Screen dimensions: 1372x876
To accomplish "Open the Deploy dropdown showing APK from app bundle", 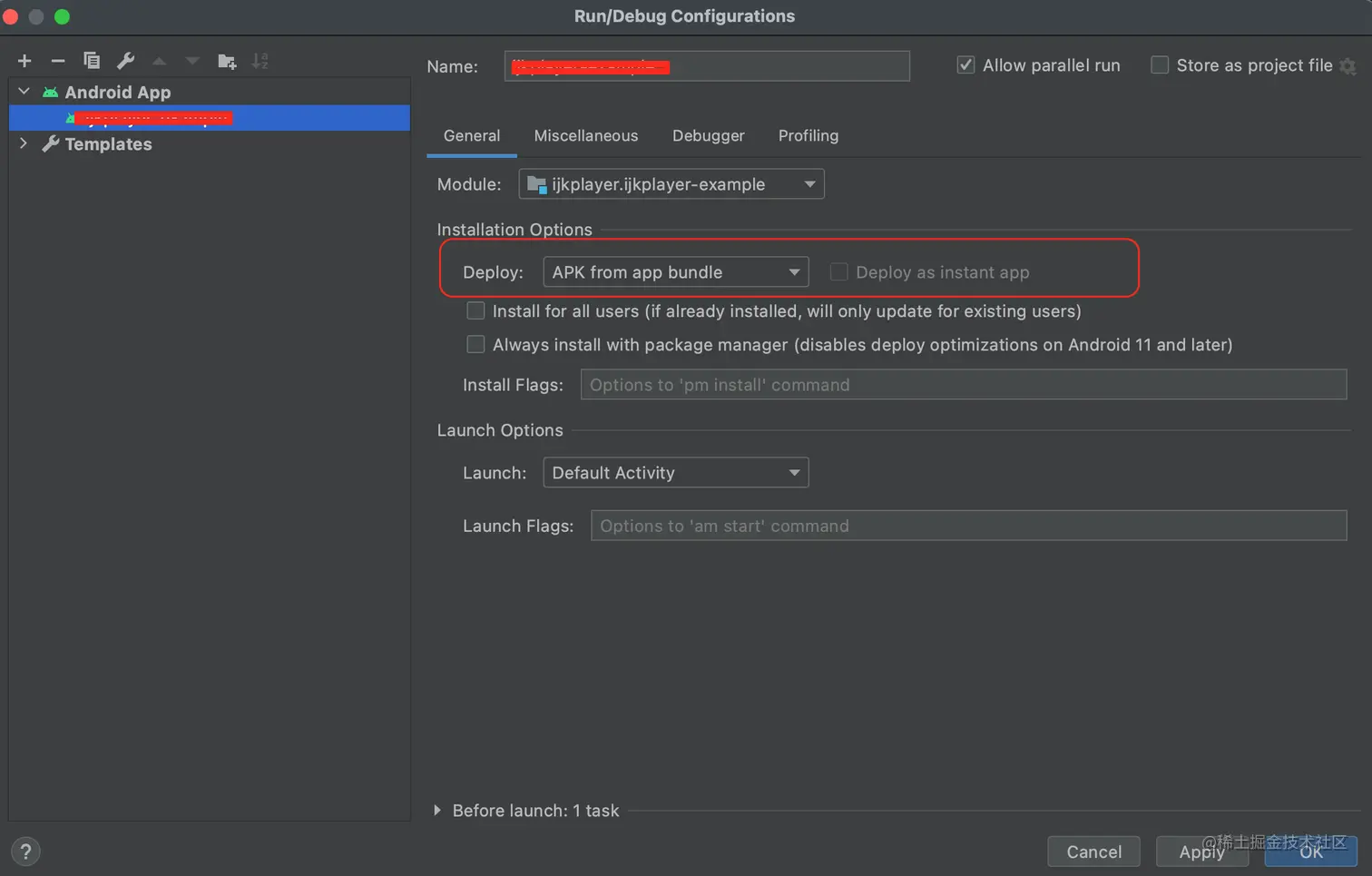I will (x=675, y=272).
